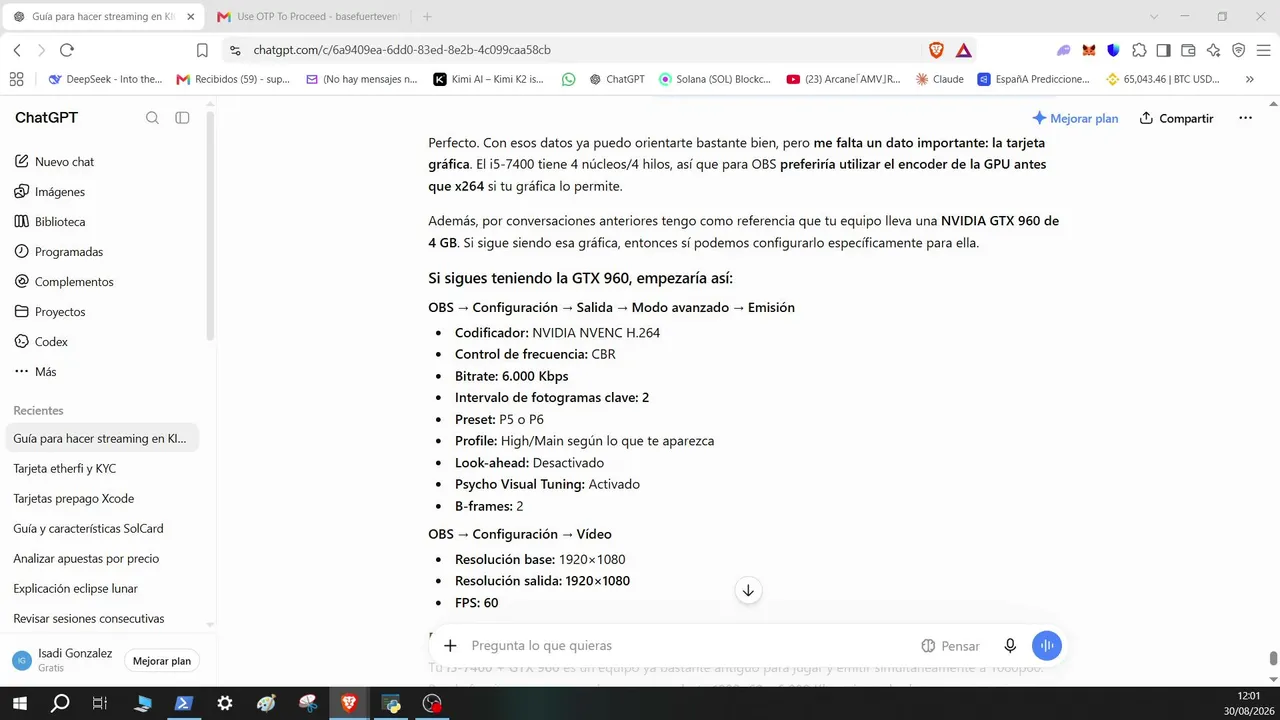
Task: Close the 'Guía para hacer streaming' tab
Action: click(191, 17)
